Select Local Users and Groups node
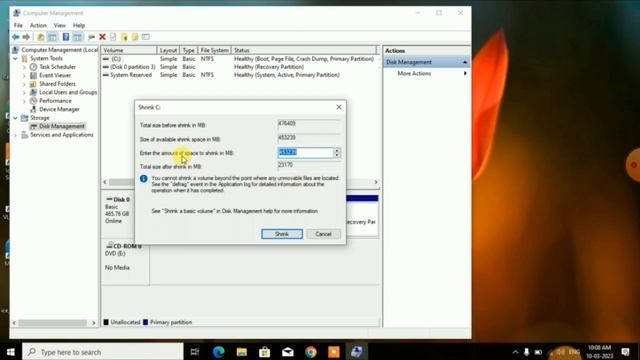Viewport: 640px width, 360px height. [68, 92]
